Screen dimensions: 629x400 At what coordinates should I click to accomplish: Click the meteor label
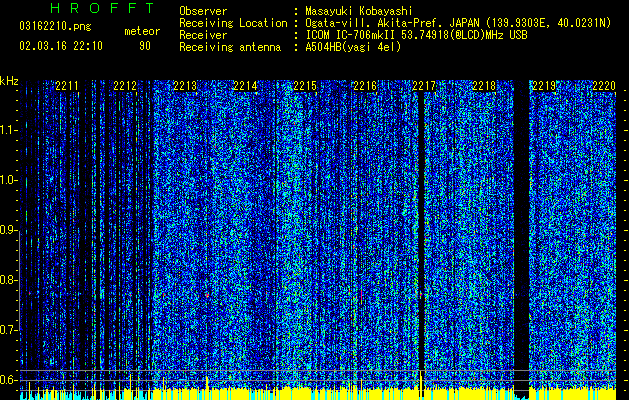point(142,31)
